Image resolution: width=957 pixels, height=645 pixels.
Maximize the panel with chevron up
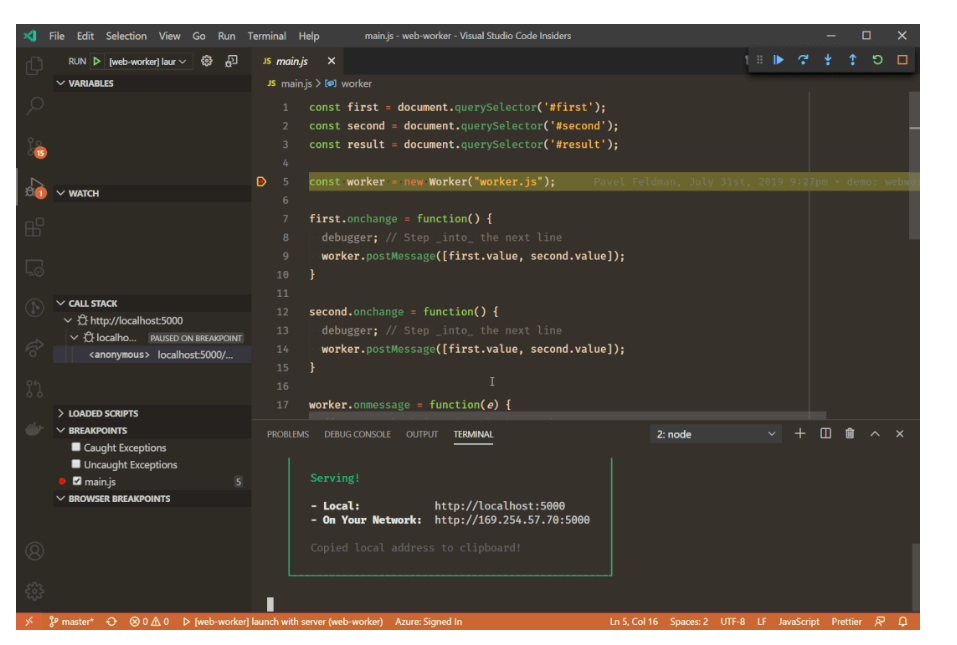[875, 433]
